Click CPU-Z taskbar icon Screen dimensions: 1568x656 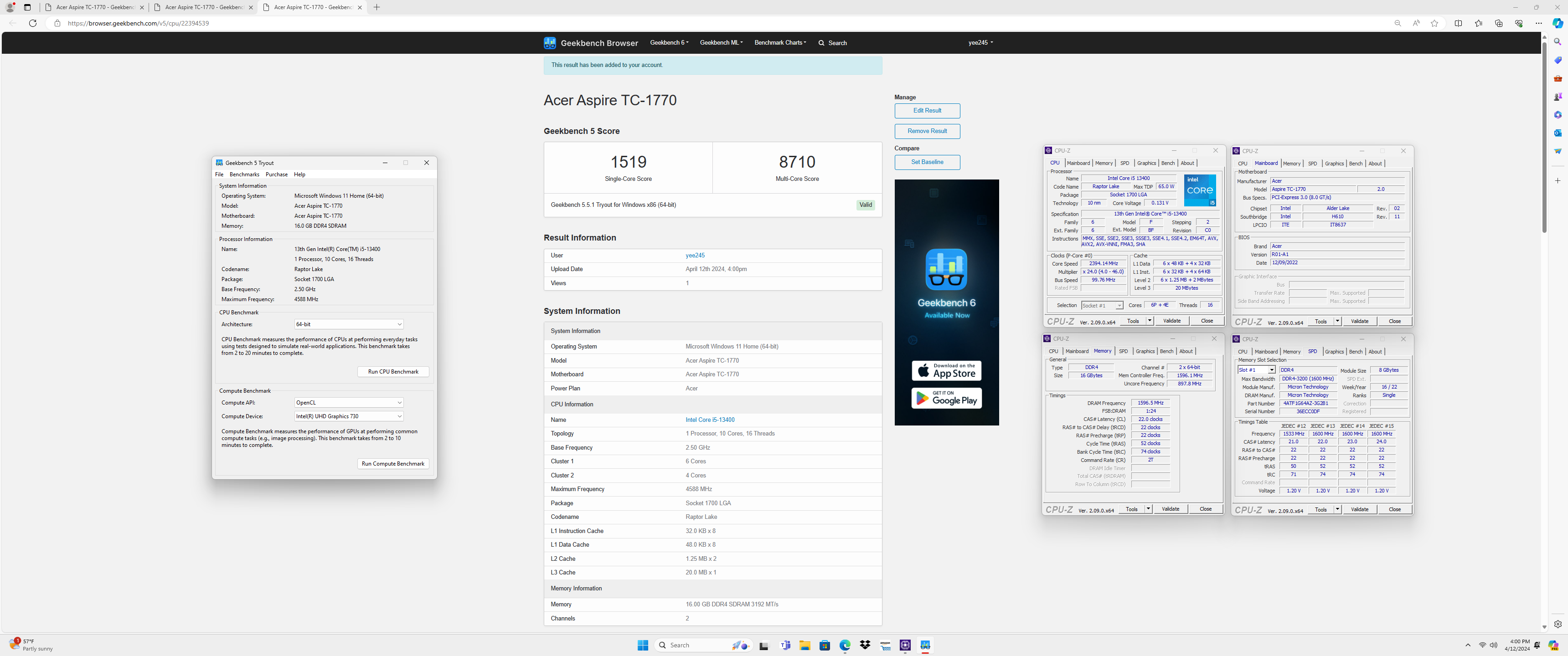click(x=905, y=645)
